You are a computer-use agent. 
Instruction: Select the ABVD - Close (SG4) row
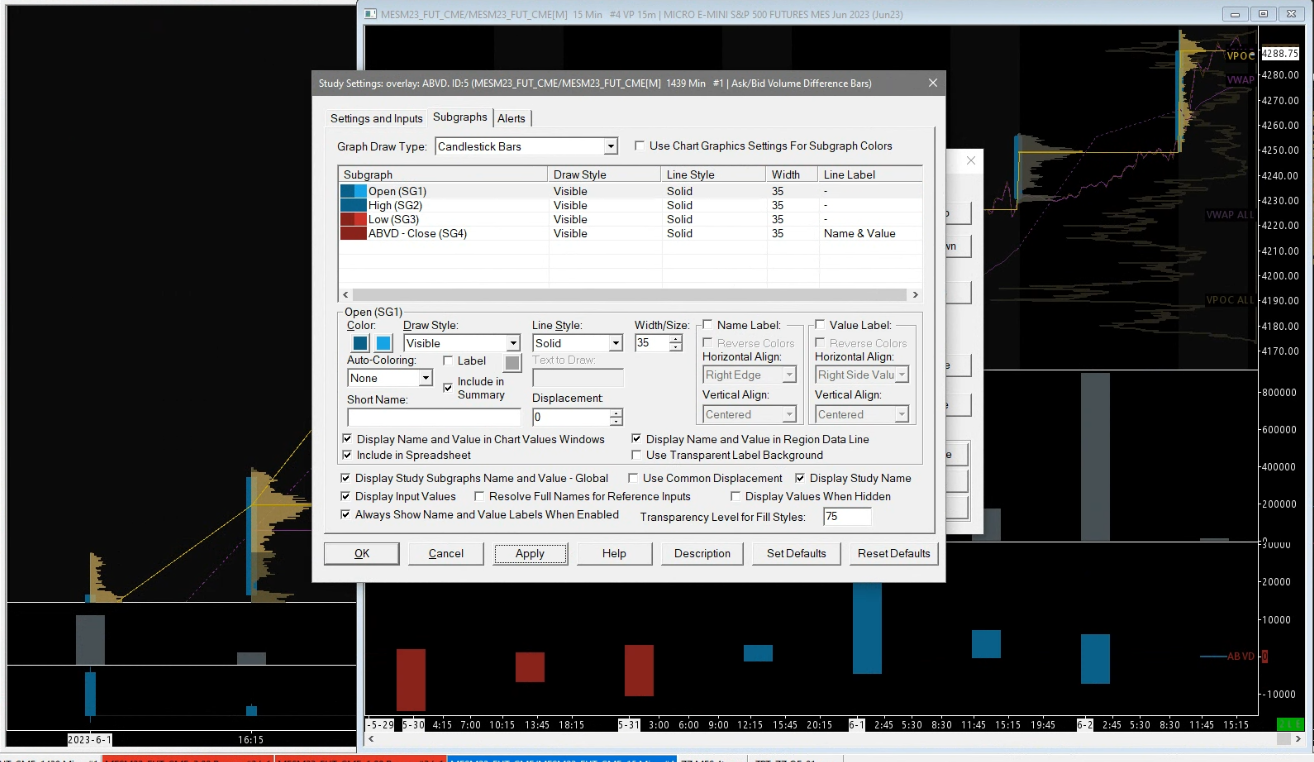click(630, 233)
